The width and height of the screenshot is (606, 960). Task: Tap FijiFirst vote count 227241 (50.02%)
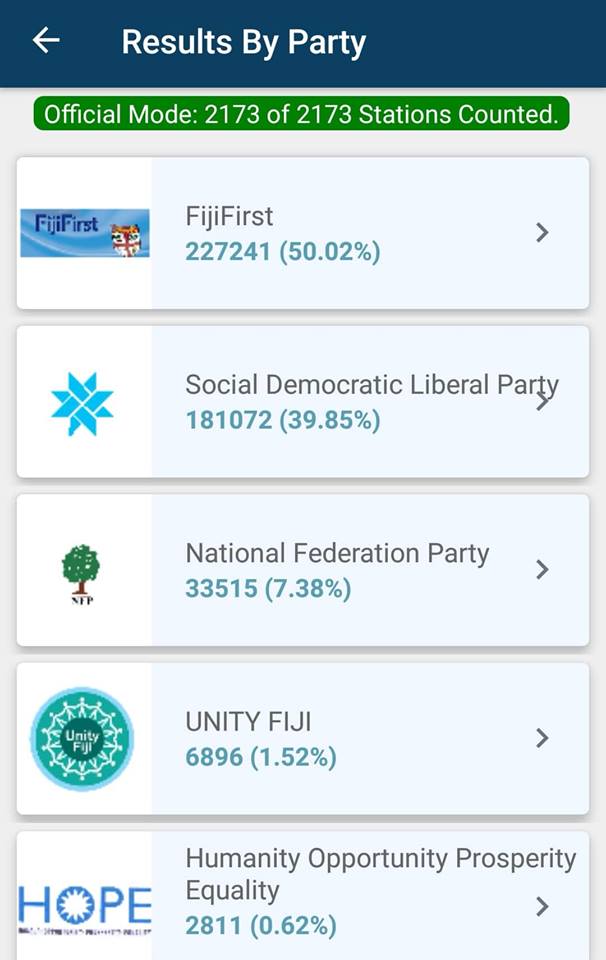[x=283, y=252]
